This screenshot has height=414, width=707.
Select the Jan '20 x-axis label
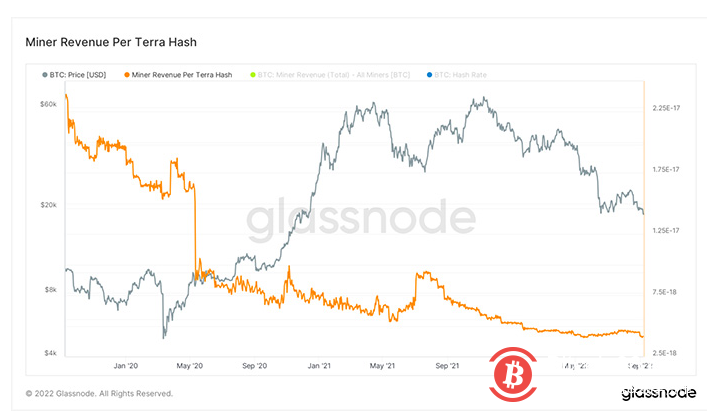pos(126,366)
